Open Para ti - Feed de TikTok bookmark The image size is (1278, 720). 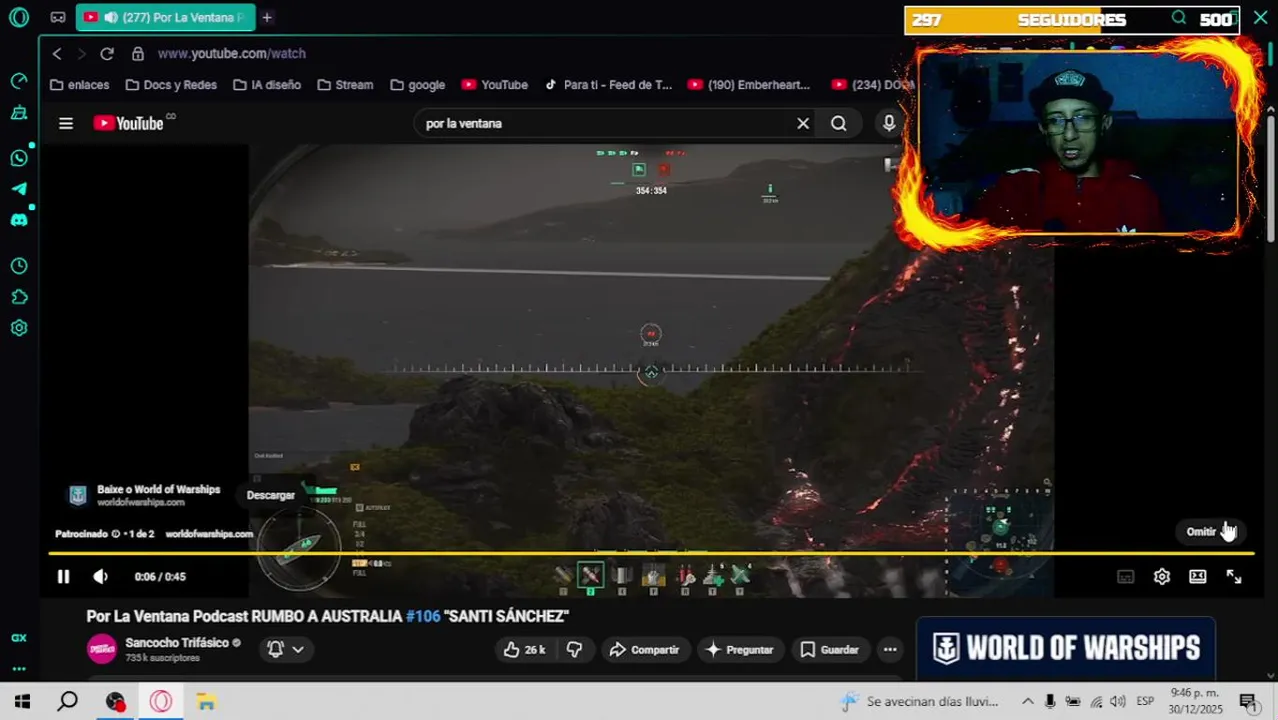point(608,85)
